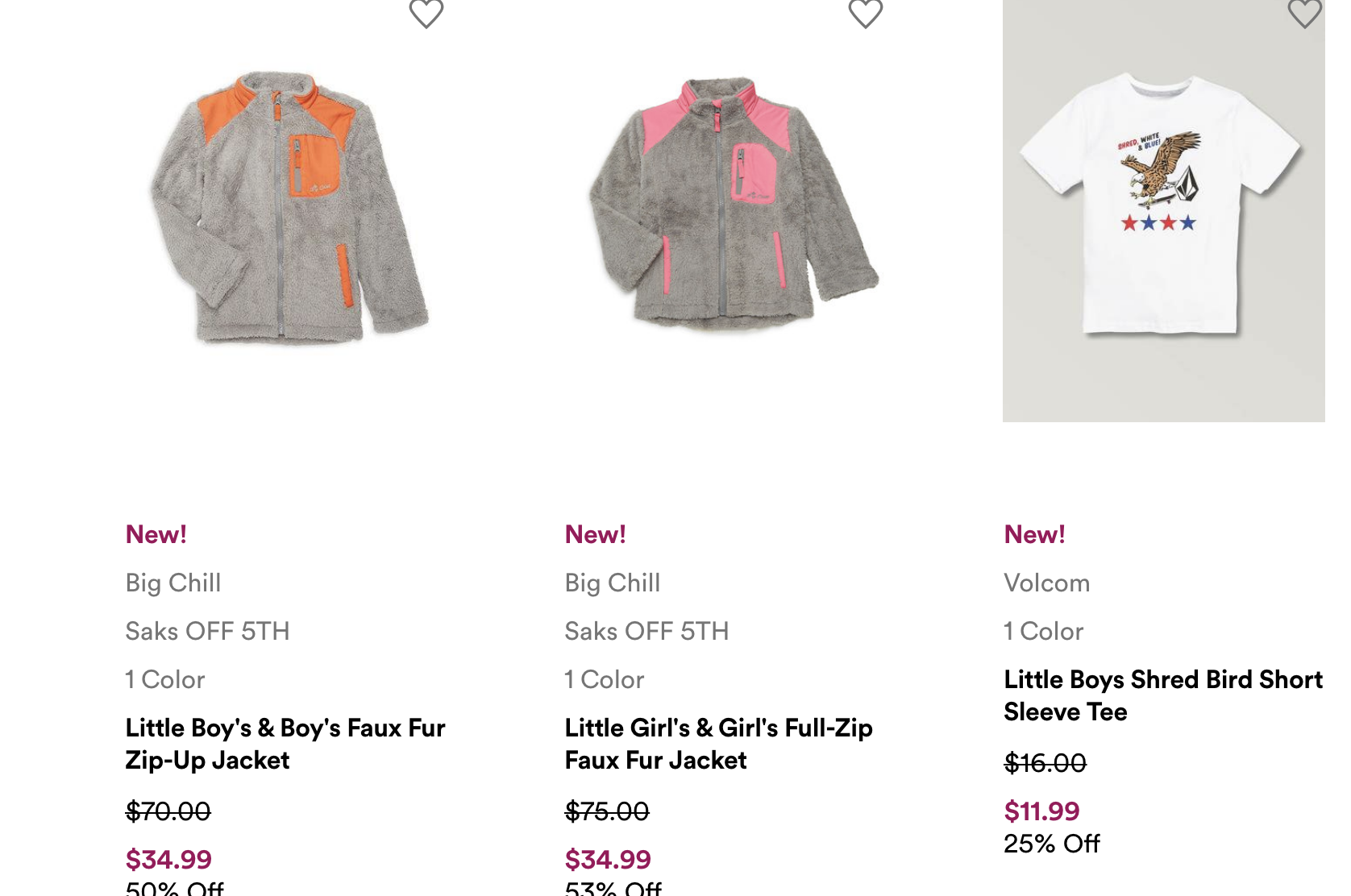Favorite the Volcom tee heart icon

tap(1304, 13)
